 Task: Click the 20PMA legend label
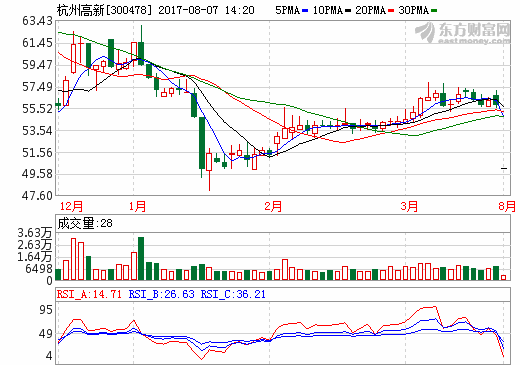[x=370, y=10]
